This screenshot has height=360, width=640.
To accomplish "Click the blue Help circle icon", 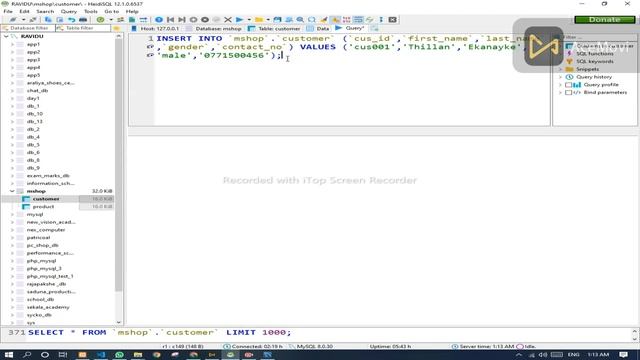I will [x=159, y=20].
